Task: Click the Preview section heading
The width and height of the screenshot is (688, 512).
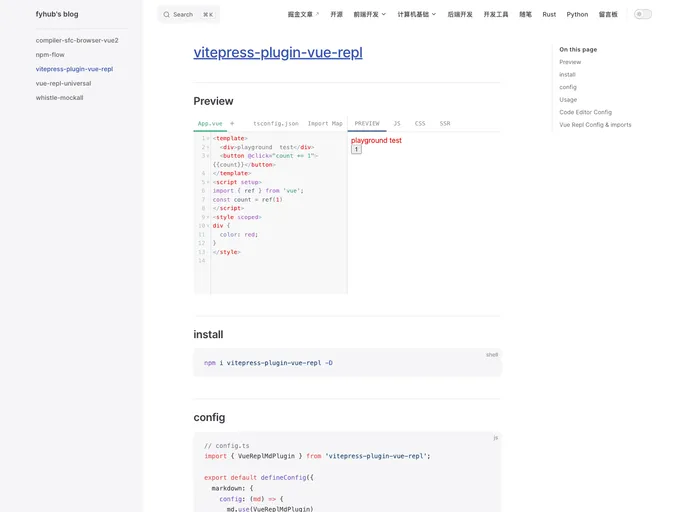Action: (x=213, y=101)
